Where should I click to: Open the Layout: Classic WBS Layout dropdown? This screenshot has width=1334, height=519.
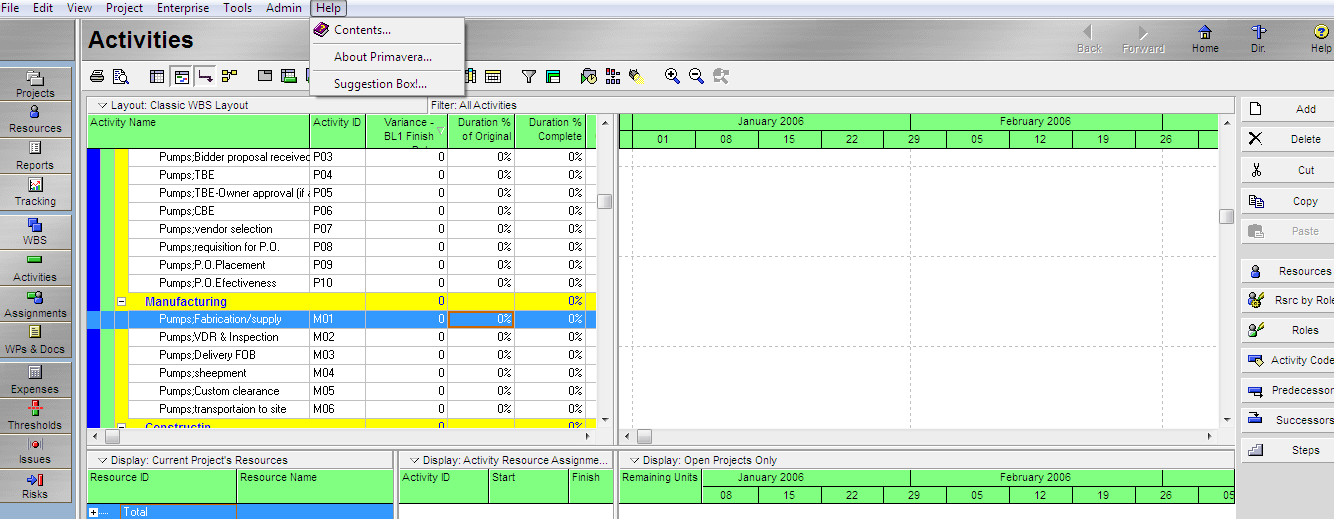(x=102, y=105)
